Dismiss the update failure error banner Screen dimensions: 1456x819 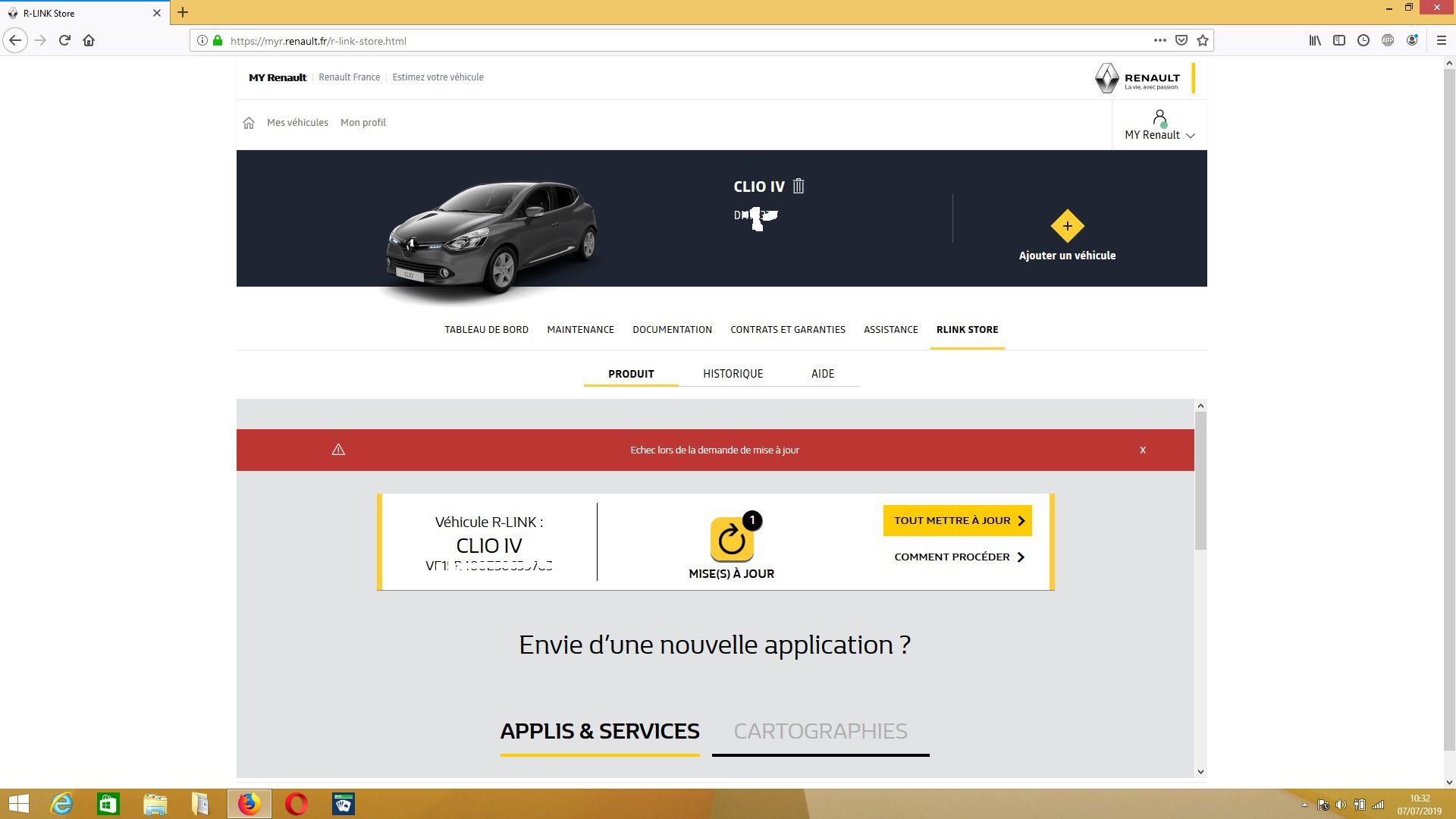click(x=1143, y=450)
